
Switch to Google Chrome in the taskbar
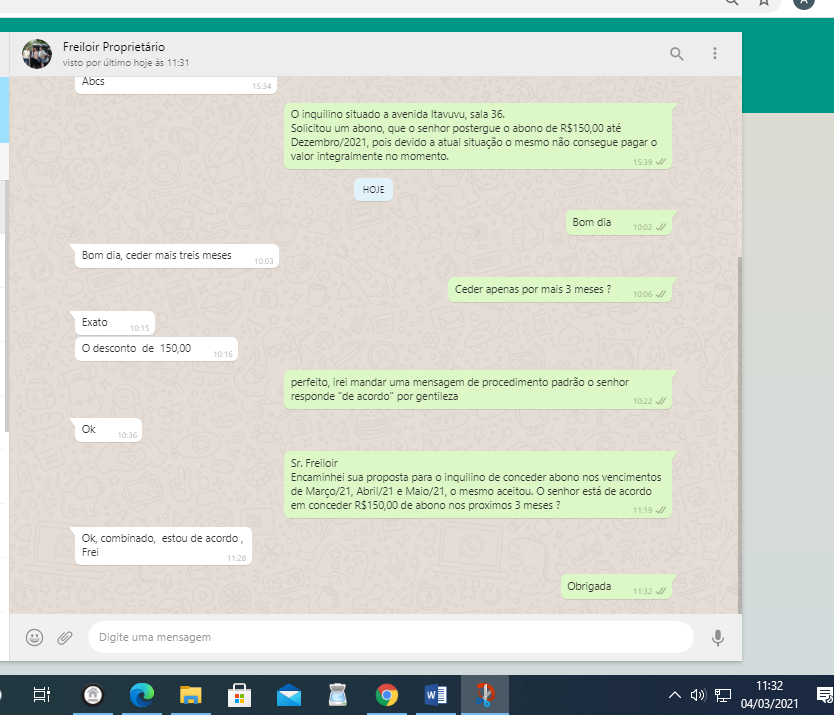[387, 694]
